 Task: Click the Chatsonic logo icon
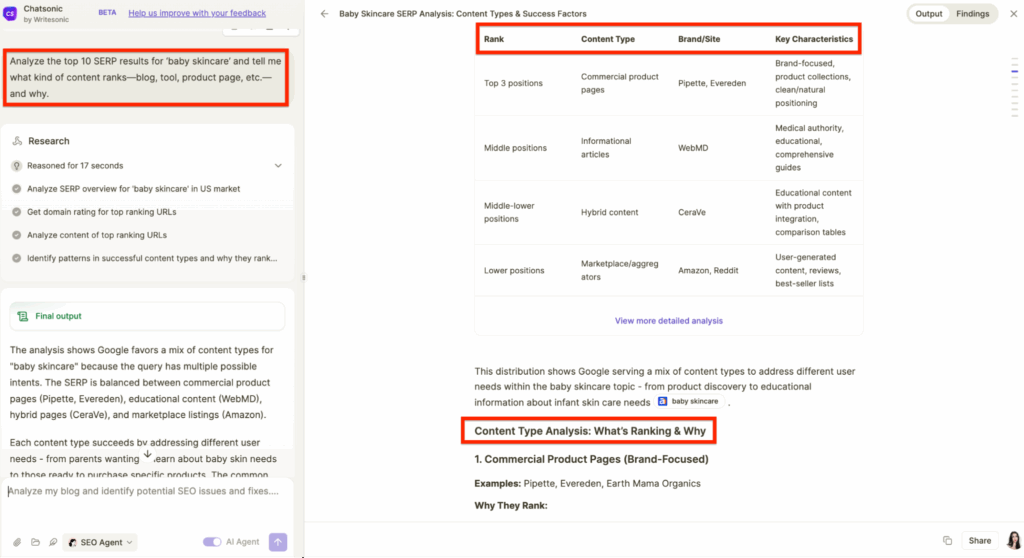click(x=10, y=13)
